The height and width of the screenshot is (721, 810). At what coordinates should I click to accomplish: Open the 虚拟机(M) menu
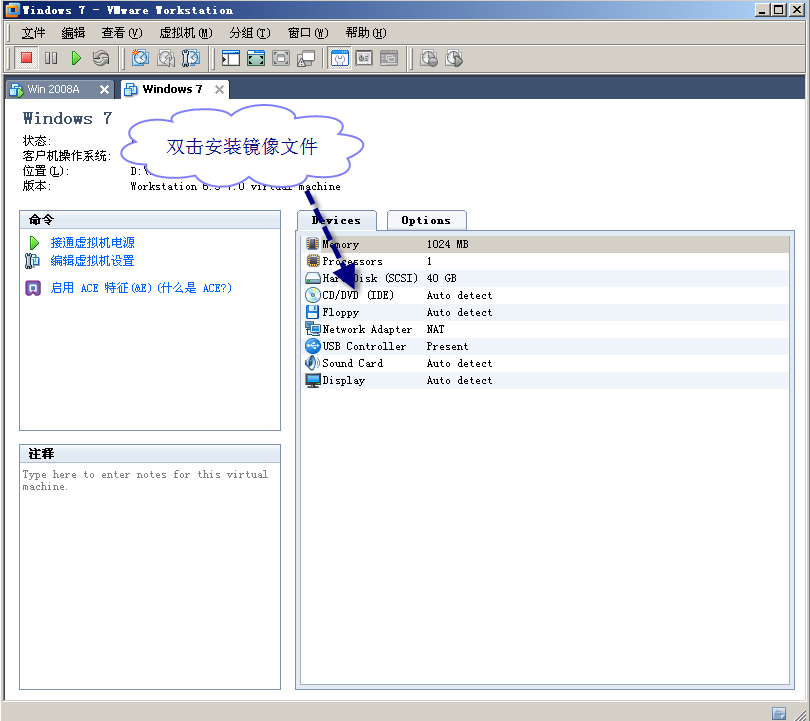click(x=185, y=33)
